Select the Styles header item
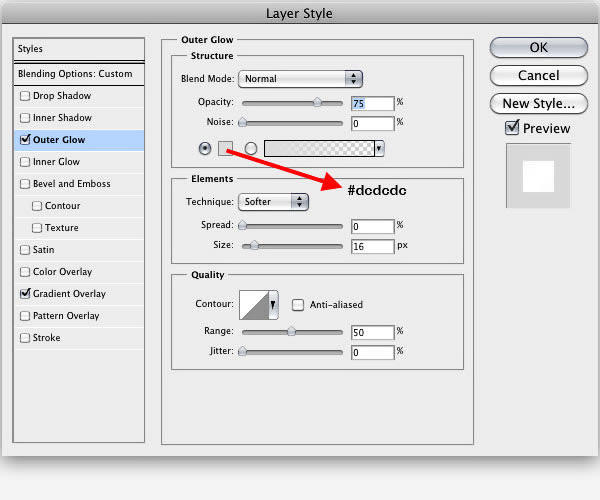This screenshot has height=500, width=600. tap(79, 49)
